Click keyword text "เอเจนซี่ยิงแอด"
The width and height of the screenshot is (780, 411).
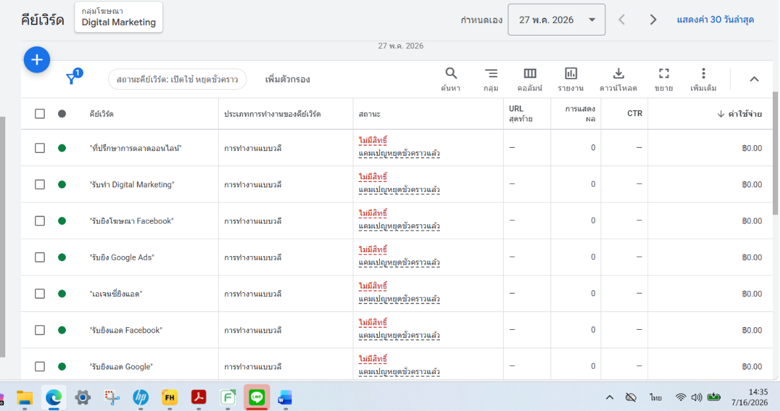point(116,294)
